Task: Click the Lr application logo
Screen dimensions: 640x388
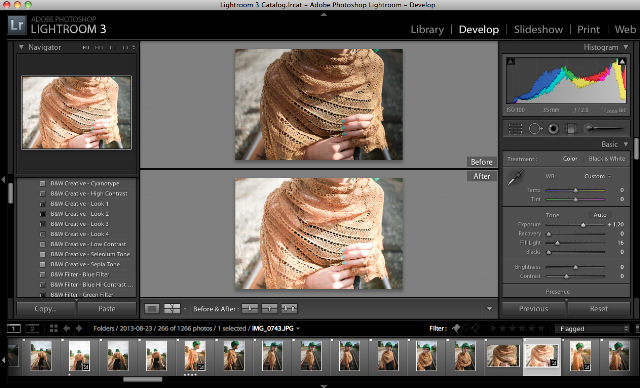Action: pos(17,25)
